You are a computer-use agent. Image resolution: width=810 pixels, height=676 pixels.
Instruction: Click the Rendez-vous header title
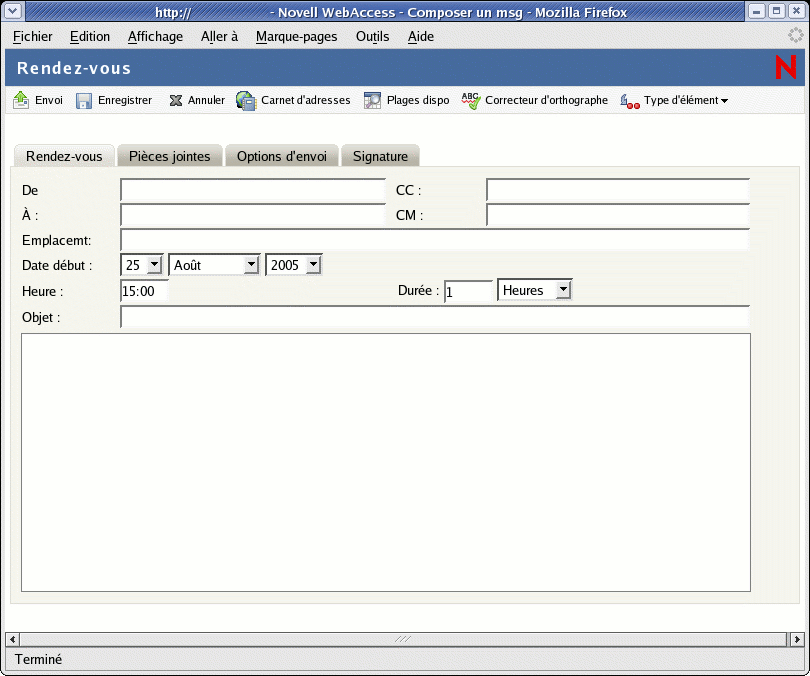tap(74, 68)
